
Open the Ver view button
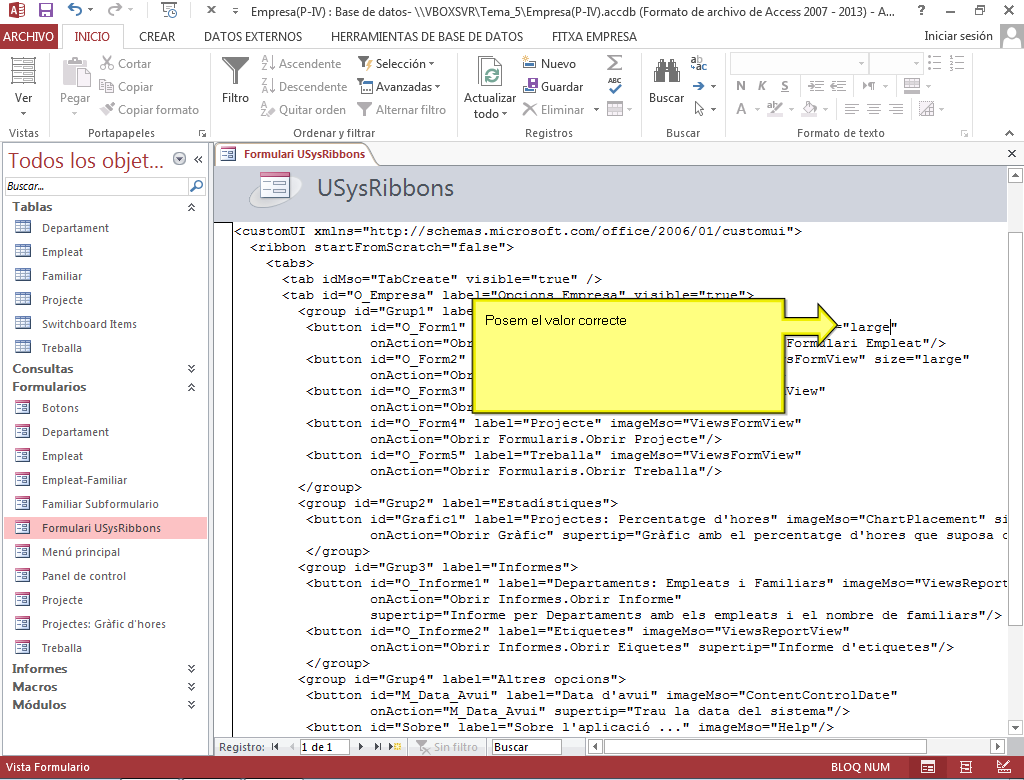coord(24,86)
